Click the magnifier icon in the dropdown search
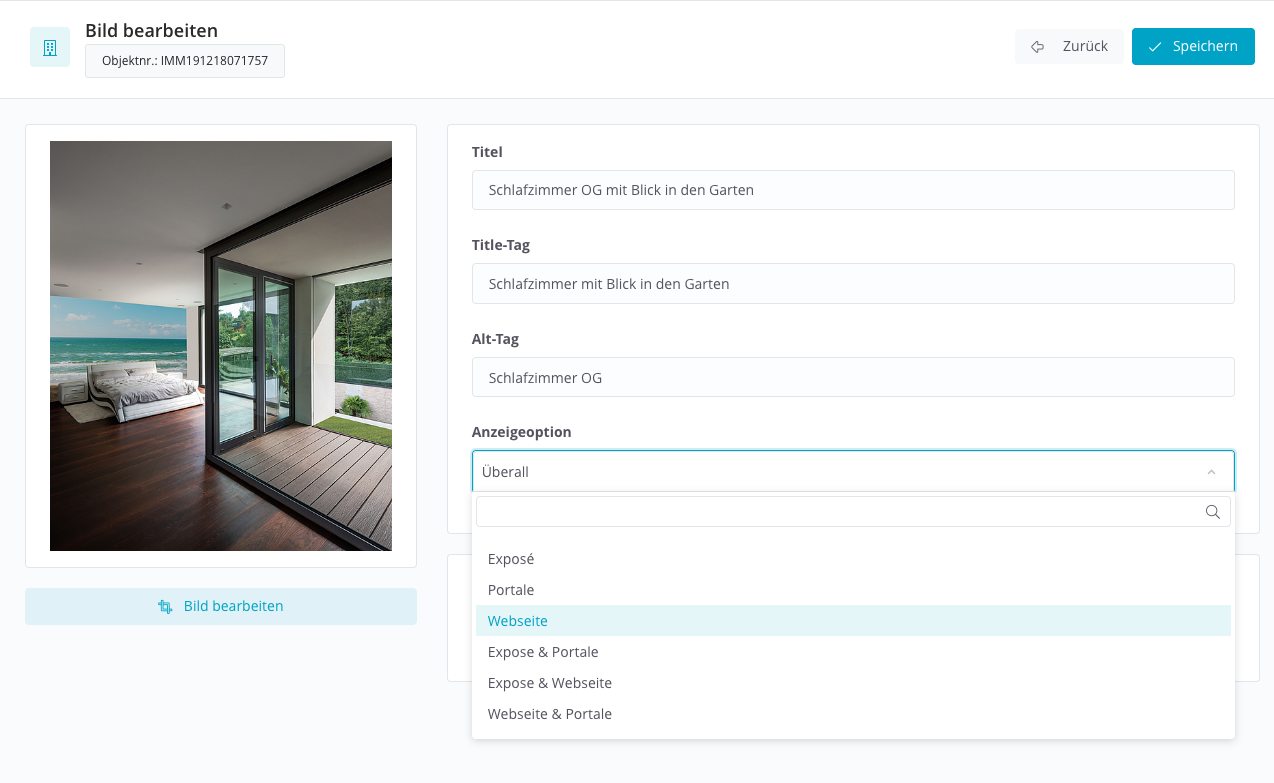This screenshot has width=1274, height=783. (1212, 512)
